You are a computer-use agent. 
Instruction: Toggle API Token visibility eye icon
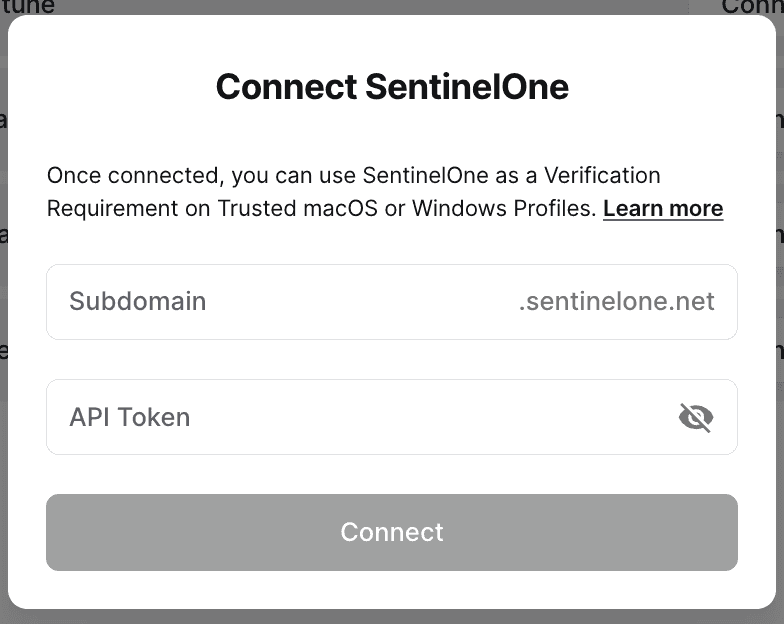[x=695, y=417]
